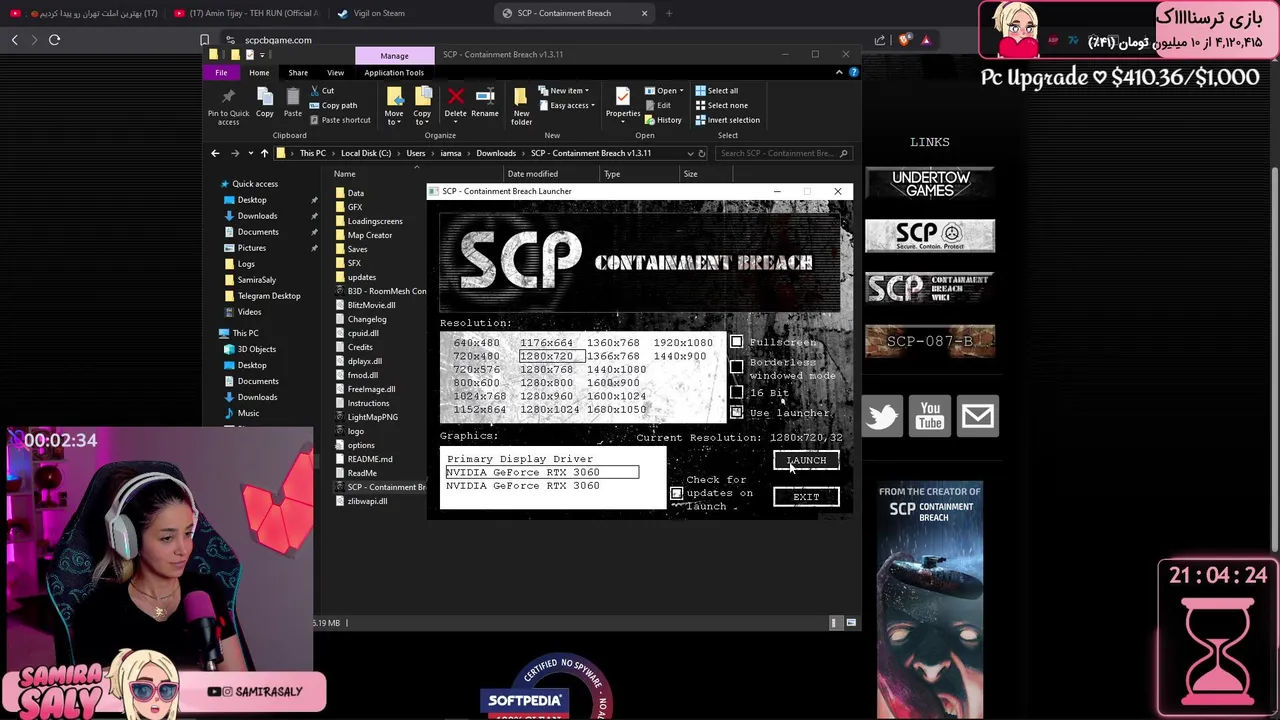1280x720 pixels.
Task: Open the New item dropdown
Action: tap(565, 91)
